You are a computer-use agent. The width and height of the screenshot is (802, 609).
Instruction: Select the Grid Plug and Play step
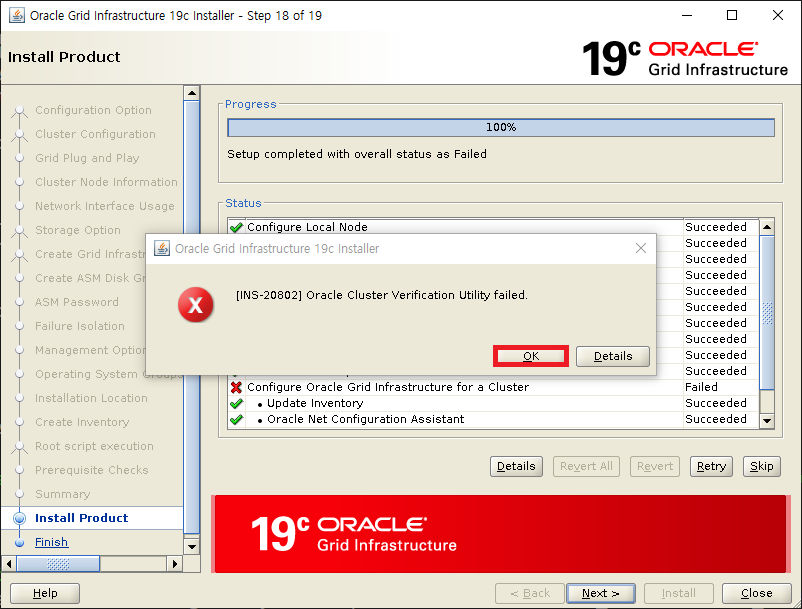pyautogui.click(x=87, y=158)
